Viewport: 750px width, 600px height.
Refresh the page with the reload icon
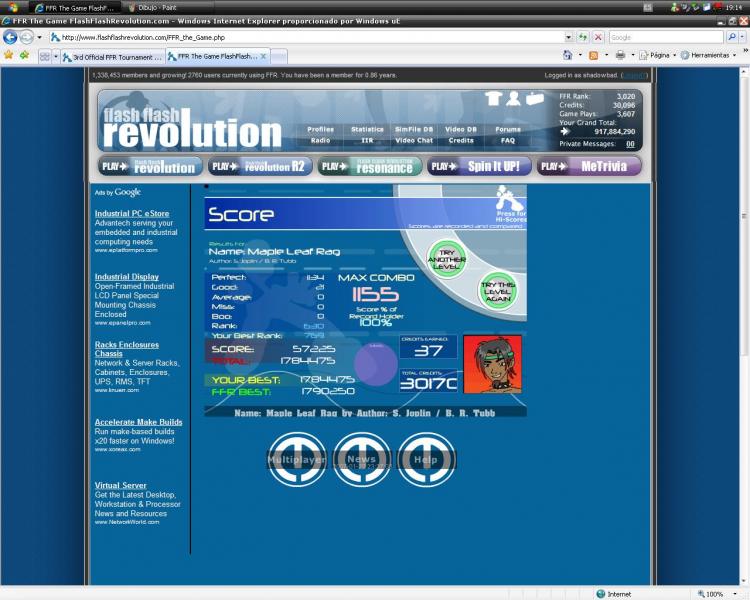pos(583,37)
